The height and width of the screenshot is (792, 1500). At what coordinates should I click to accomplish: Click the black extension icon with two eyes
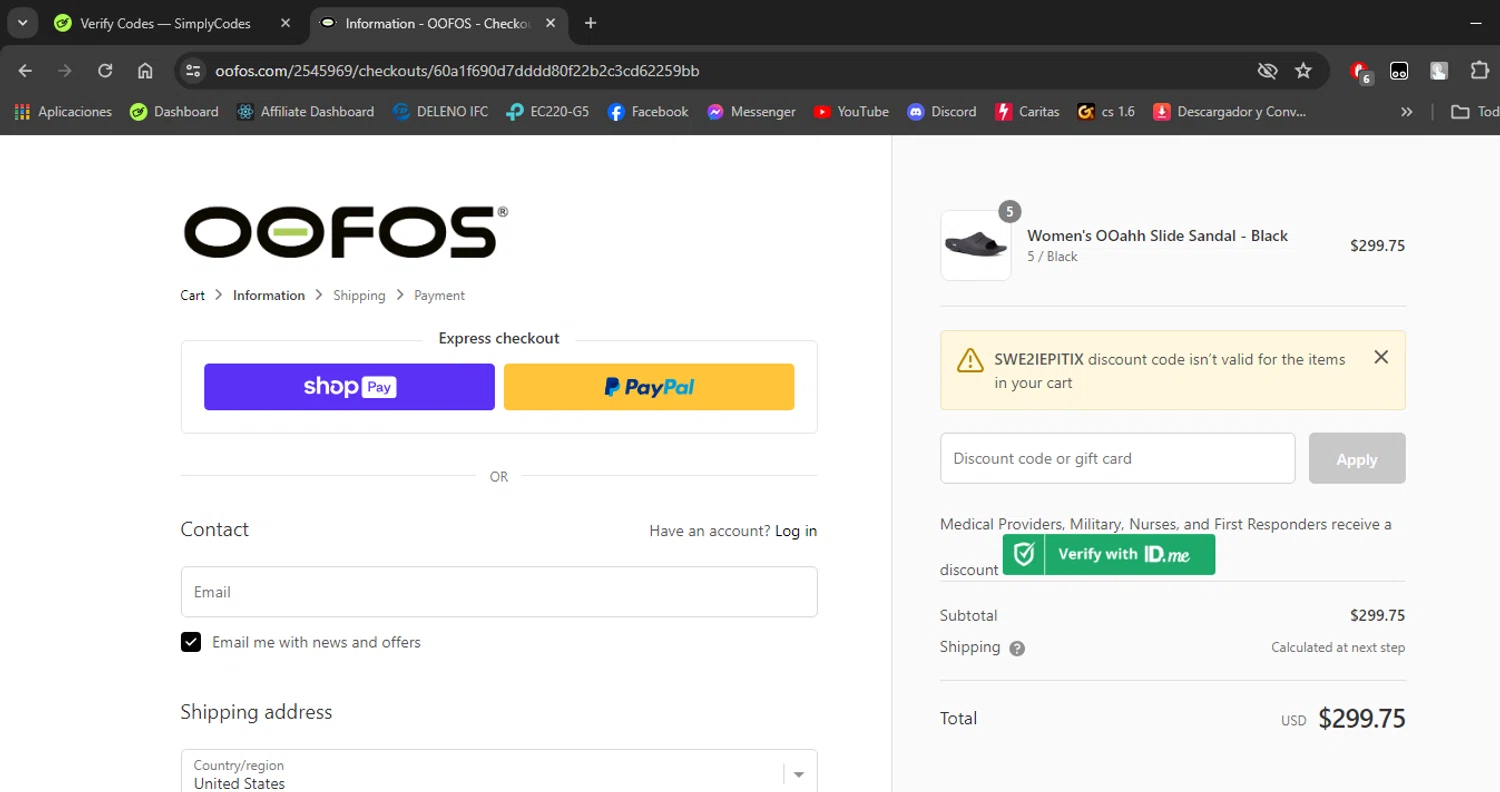(1400, 71)
